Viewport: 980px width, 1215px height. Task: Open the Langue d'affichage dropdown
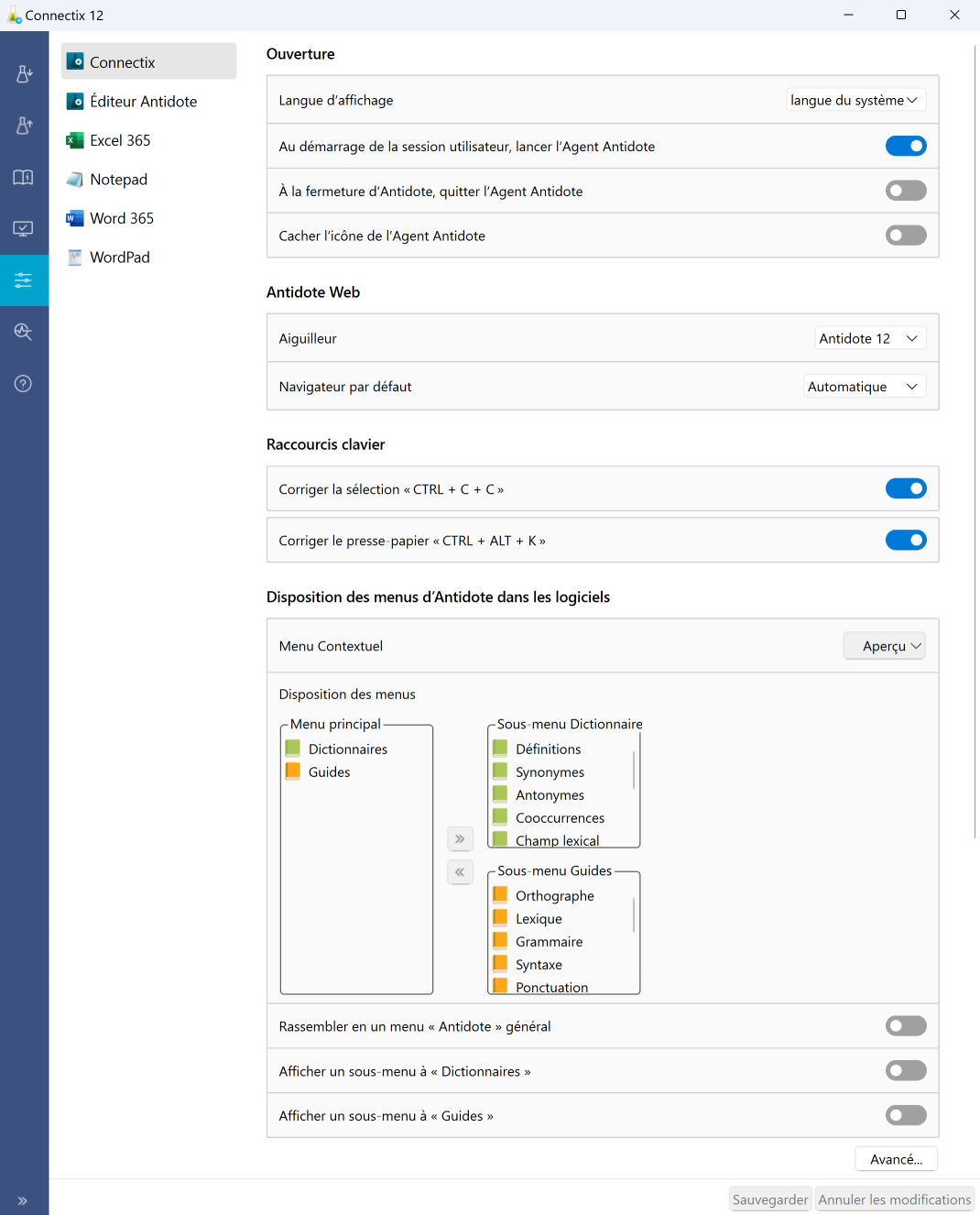tap(855, 100)
